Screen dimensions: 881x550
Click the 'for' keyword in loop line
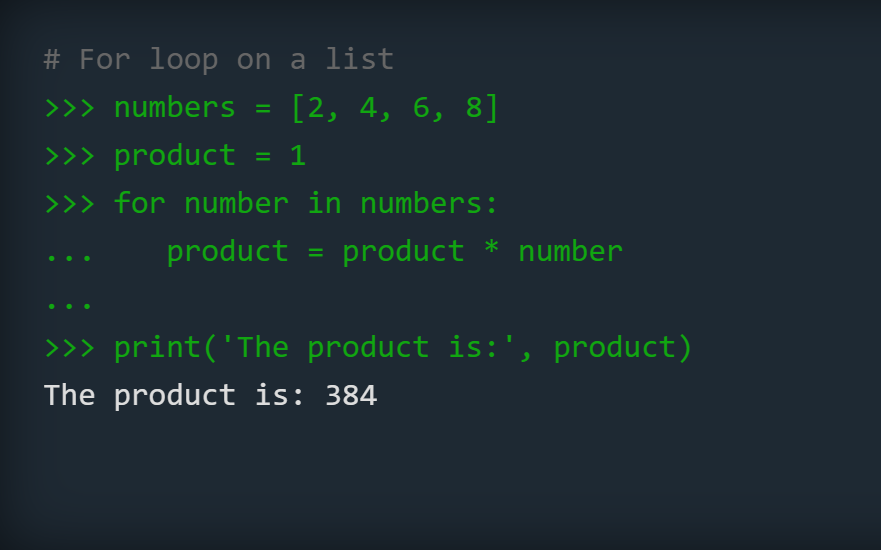[139, 203]
